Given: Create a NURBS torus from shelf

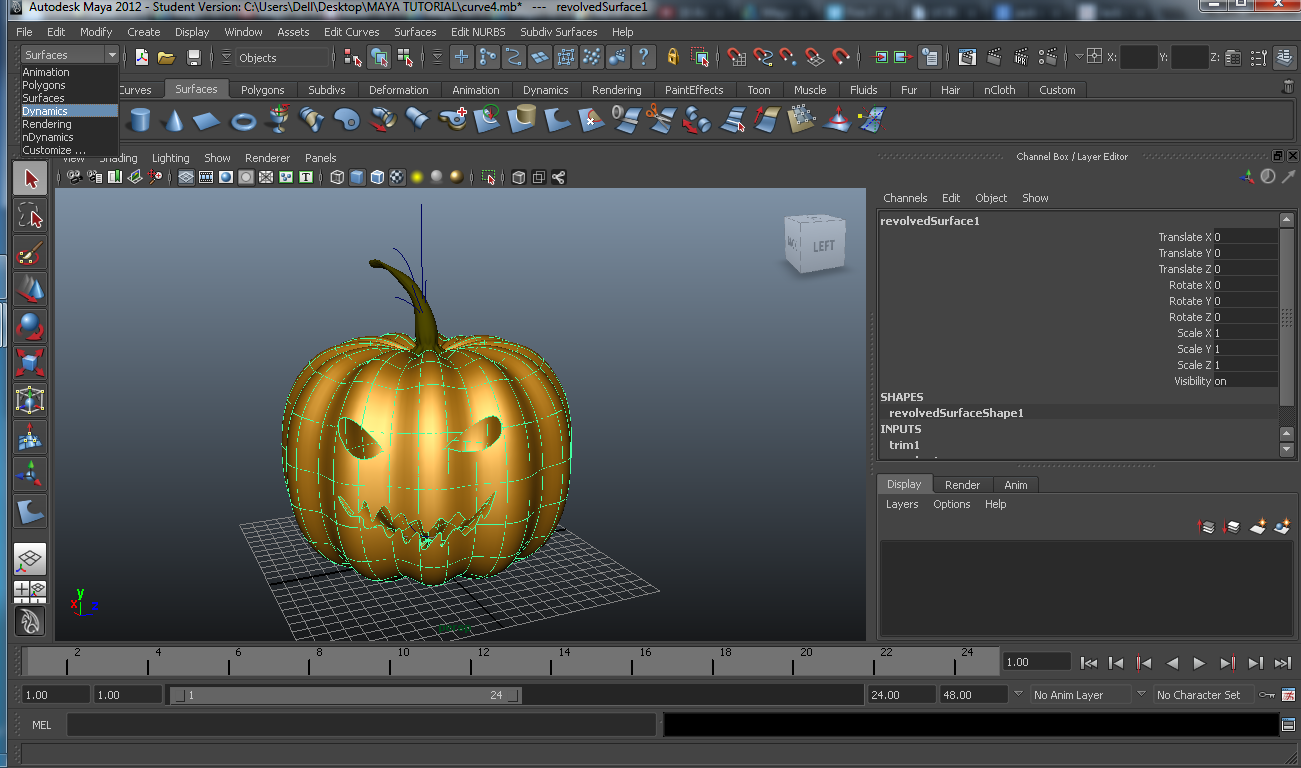Looking at the screenshot, I should click(x=243, y=121).
